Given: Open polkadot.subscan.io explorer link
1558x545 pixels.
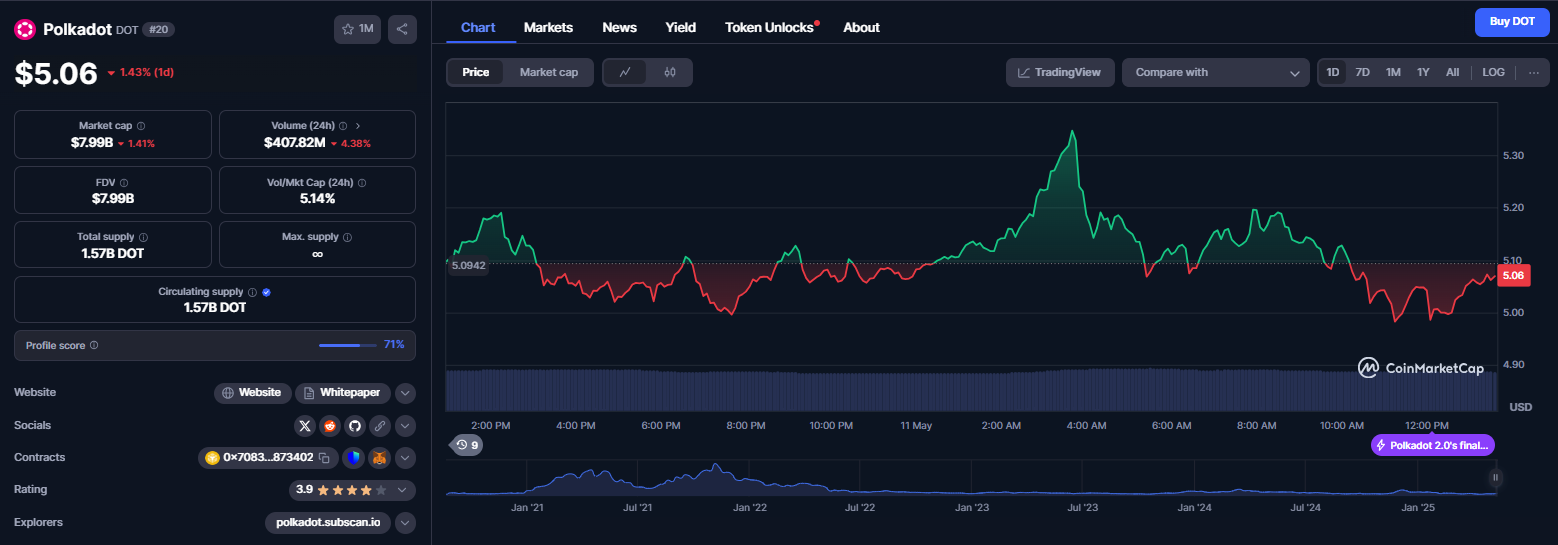Looking at the screenshot, I should tap(328, 522).
